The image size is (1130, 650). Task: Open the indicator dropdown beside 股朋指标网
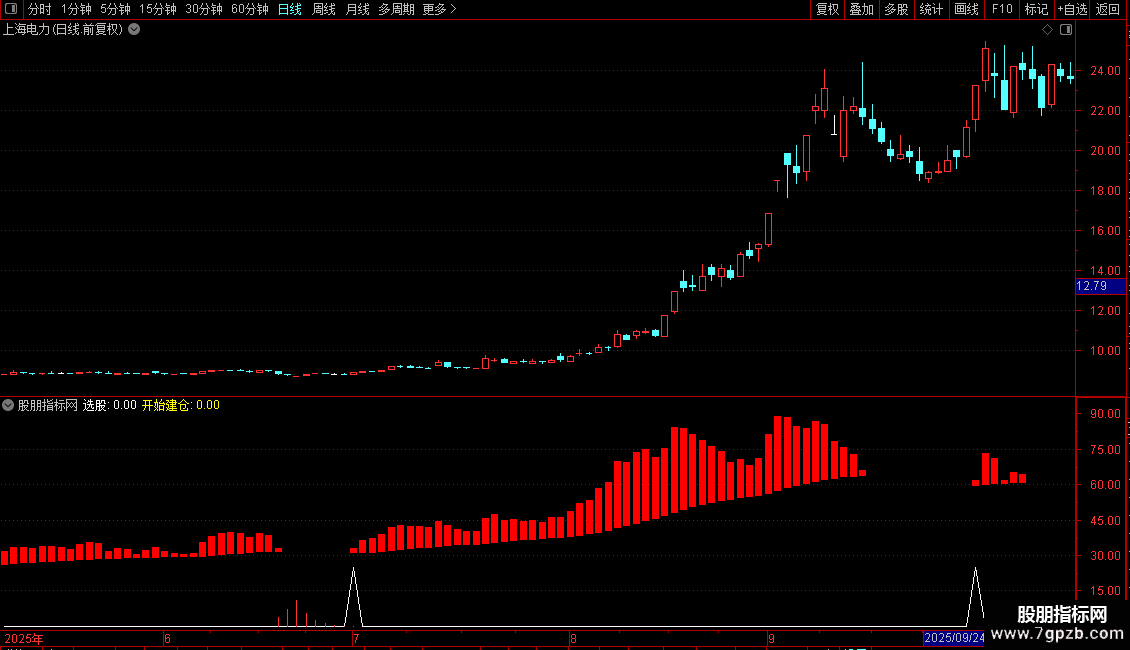click(8, 405)
